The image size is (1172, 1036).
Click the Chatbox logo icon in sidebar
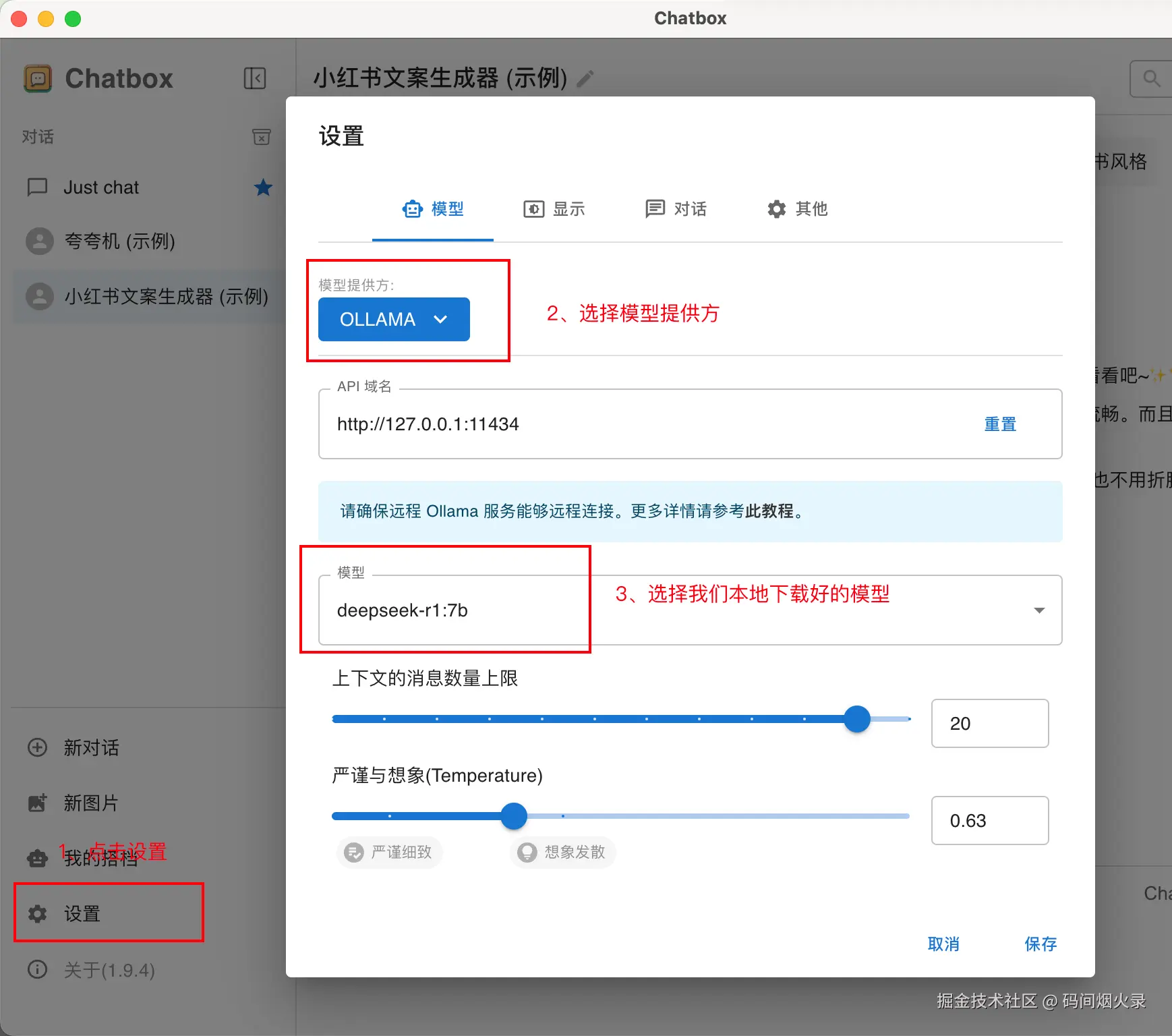(x=38, y=78)
